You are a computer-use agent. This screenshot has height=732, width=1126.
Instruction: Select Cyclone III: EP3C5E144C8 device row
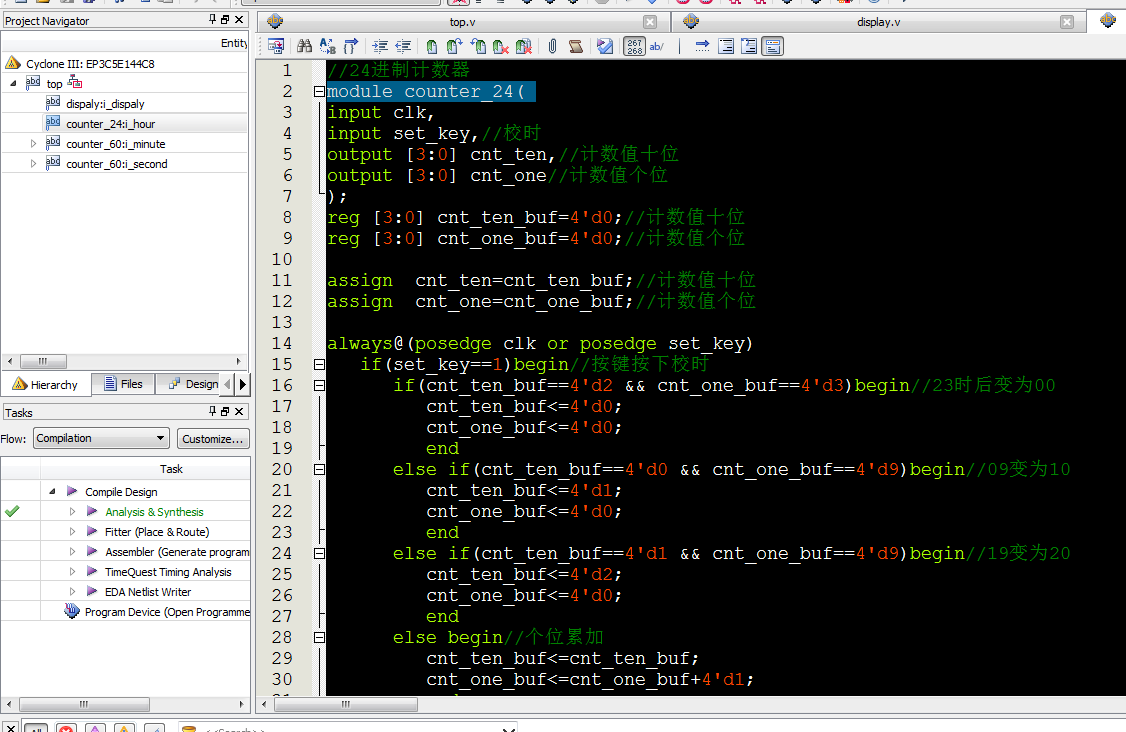click(x=90, y=64)
